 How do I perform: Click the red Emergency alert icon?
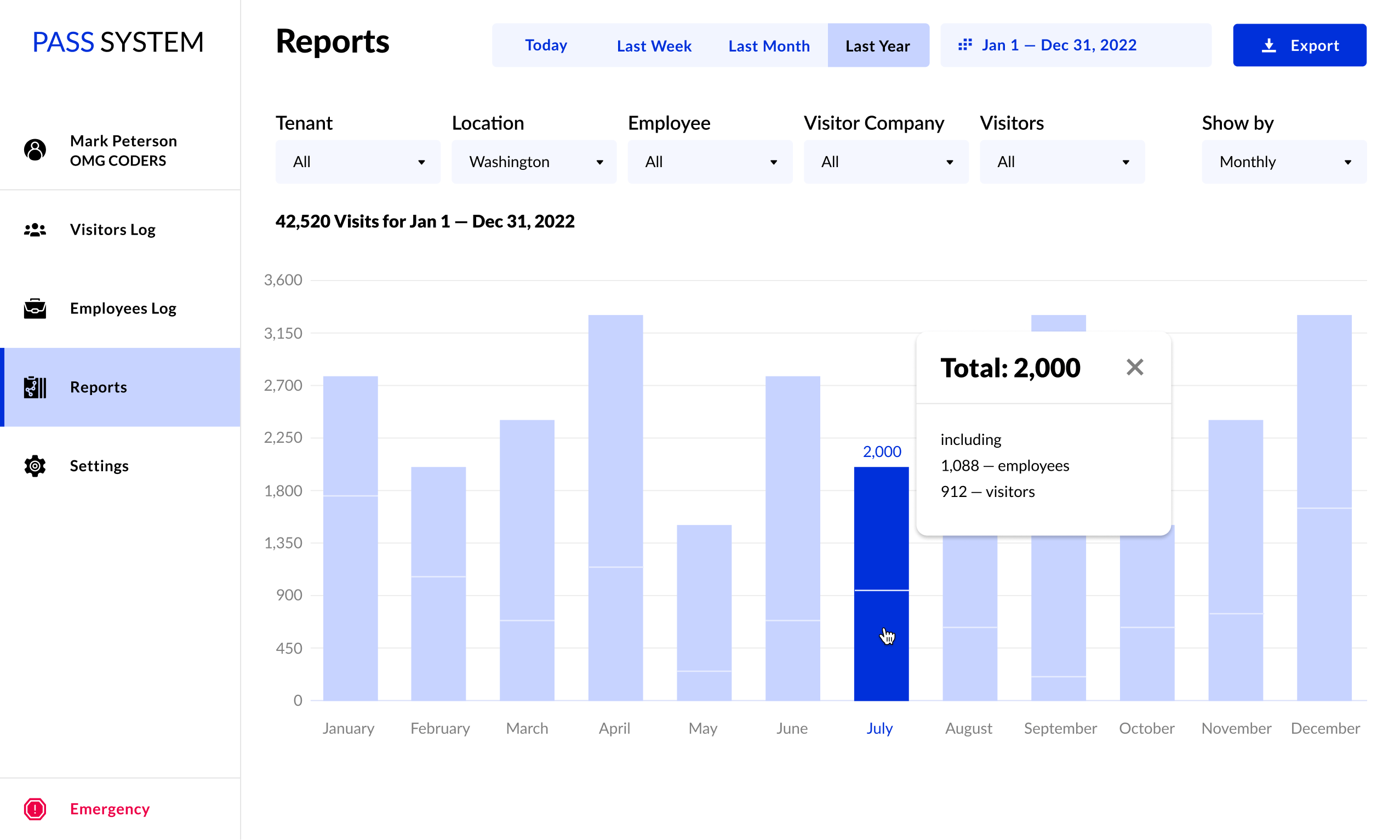35,809
